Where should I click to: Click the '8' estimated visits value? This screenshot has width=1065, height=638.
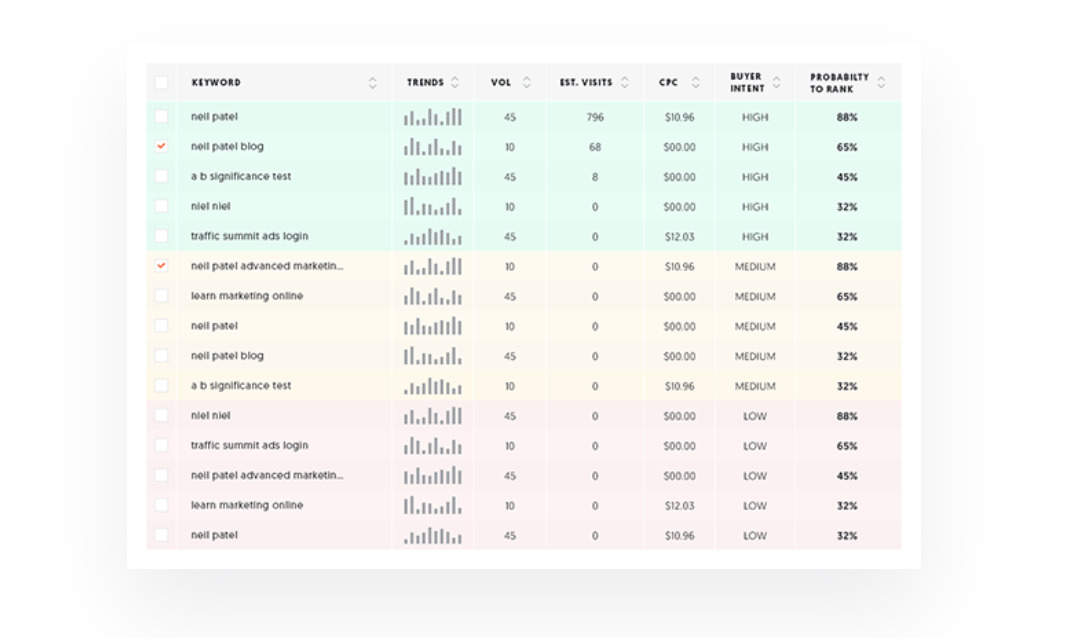pyautogui.click(x=595, y=177)
